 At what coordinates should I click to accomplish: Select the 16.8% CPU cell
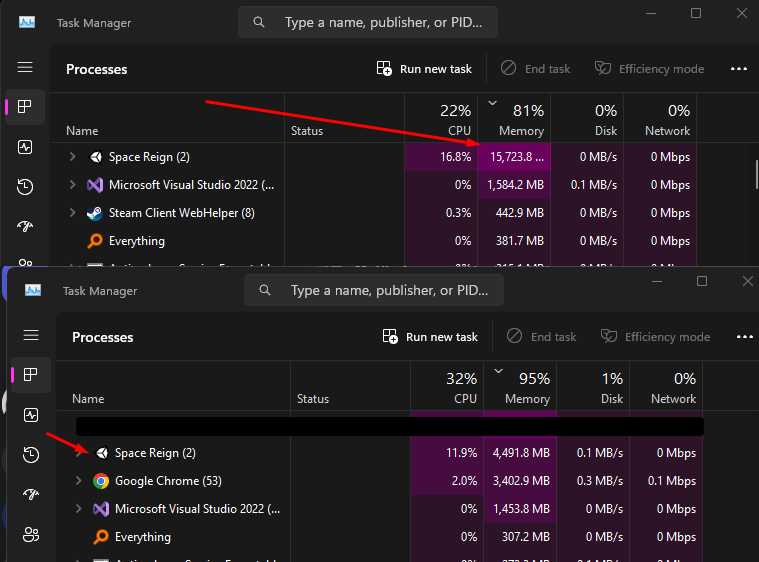pos(441,157)
